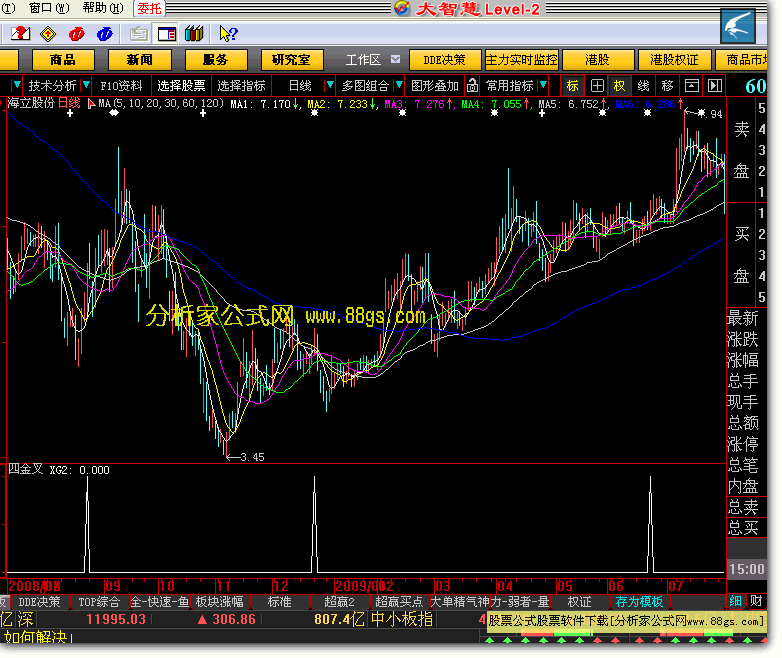
Task: Click the 中小板指 index label
Action: [x=402, y=619]
